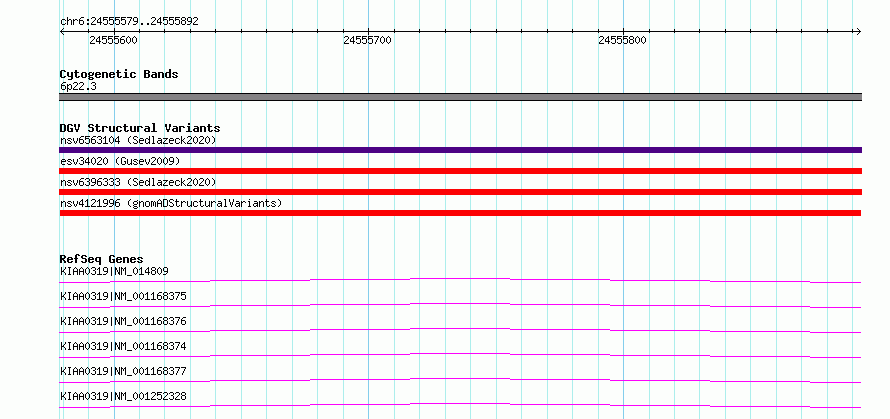Select the magenta intron line of NM_001168375
This screenshot has width=890, height=419.
click(460, 304)
